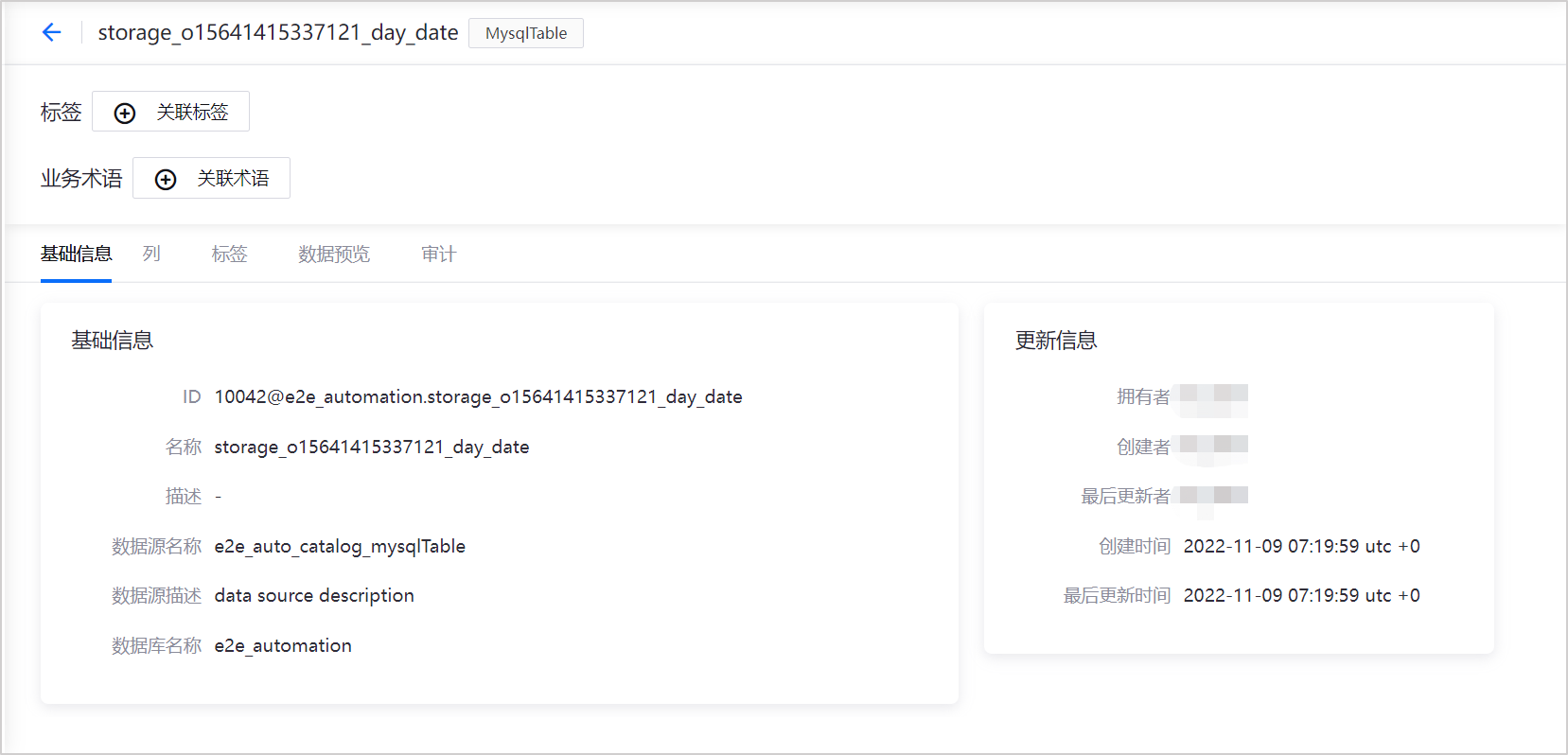Click the MysqlTable type badge
This screenshot has width=1568, height=755.
(526, 33)
